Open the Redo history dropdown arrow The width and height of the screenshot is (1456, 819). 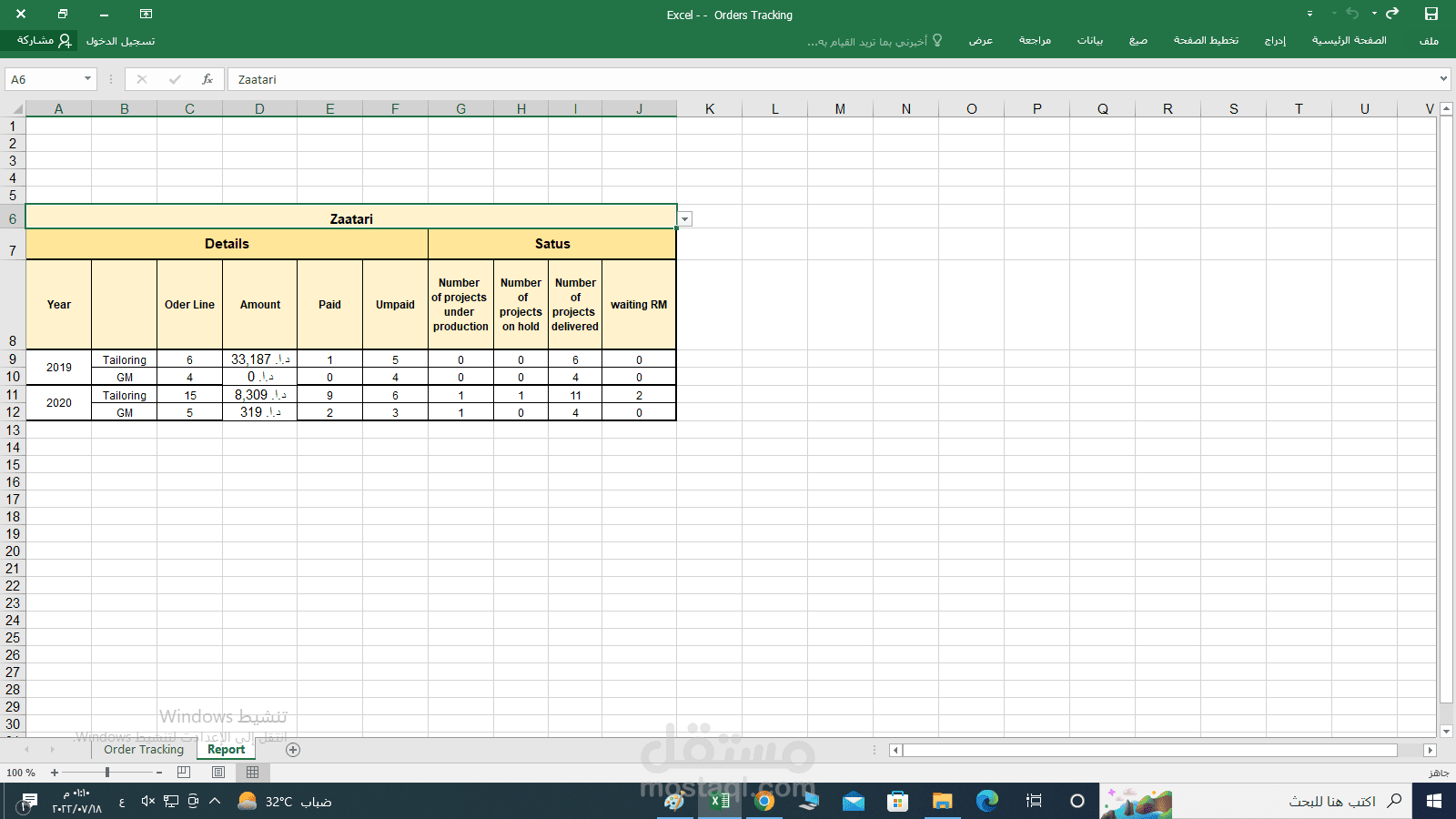(1374, 14)
